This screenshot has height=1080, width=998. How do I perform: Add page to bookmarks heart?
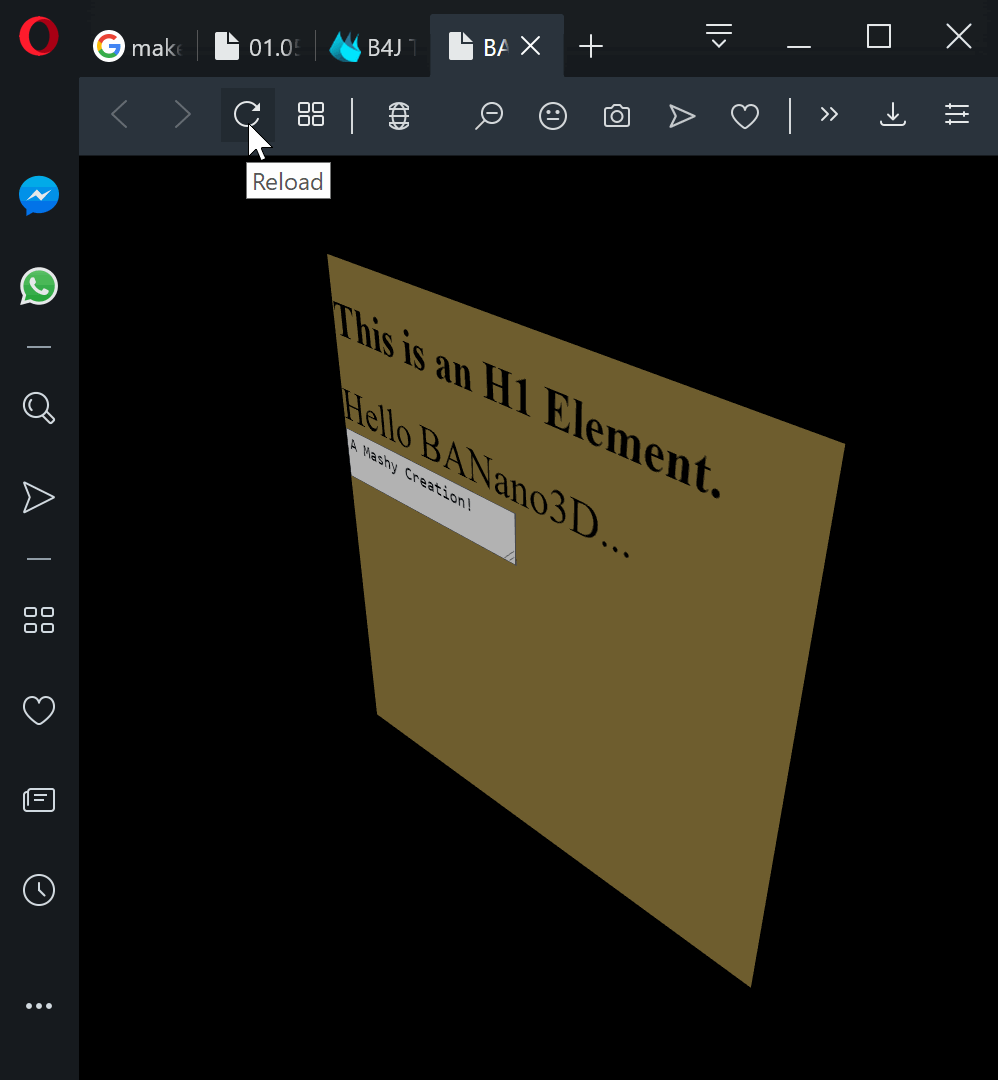pos(745,116)
